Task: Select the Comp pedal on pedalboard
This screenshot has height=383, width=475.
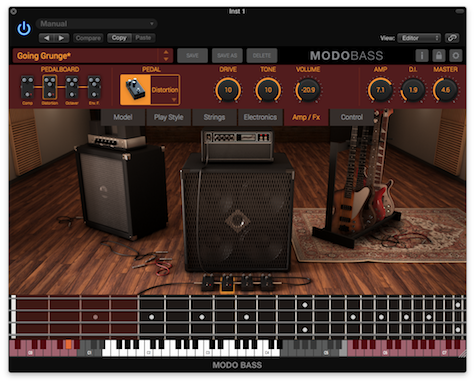Action: (27, 88)
